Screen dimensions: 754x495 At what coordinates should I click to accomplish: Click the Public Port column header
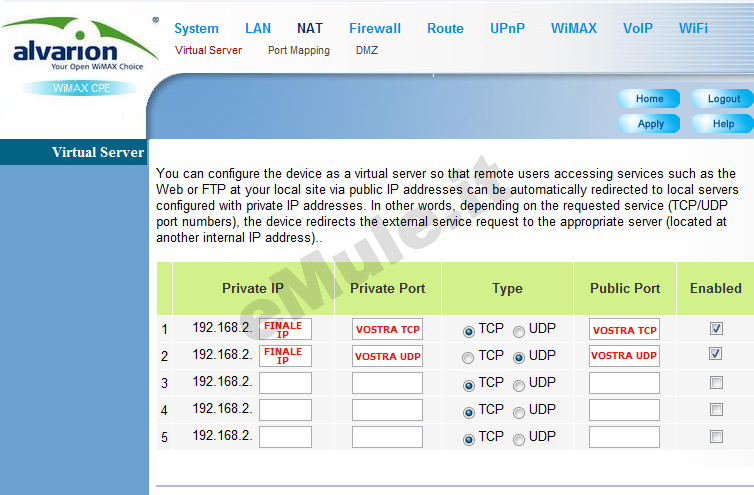(x=625, y=288)
